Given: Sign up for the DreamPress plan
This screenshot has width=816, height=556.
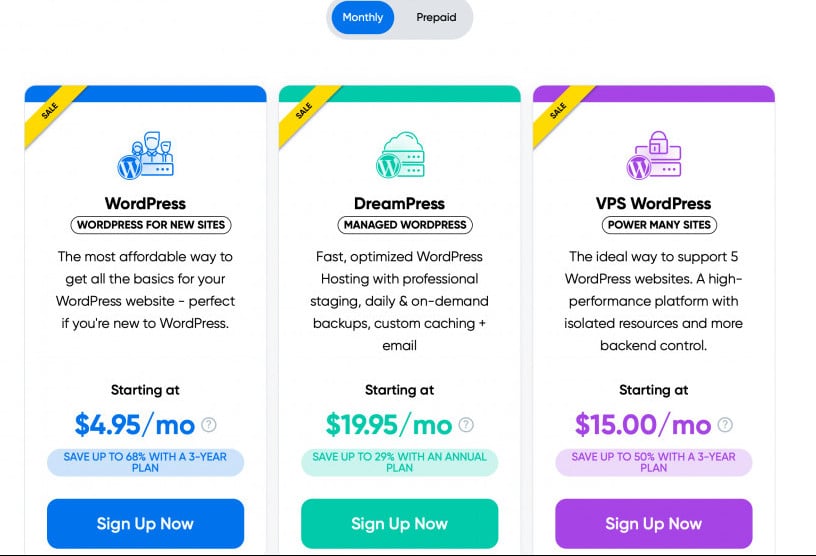Looking at the screenshot, I should (399, 524).
